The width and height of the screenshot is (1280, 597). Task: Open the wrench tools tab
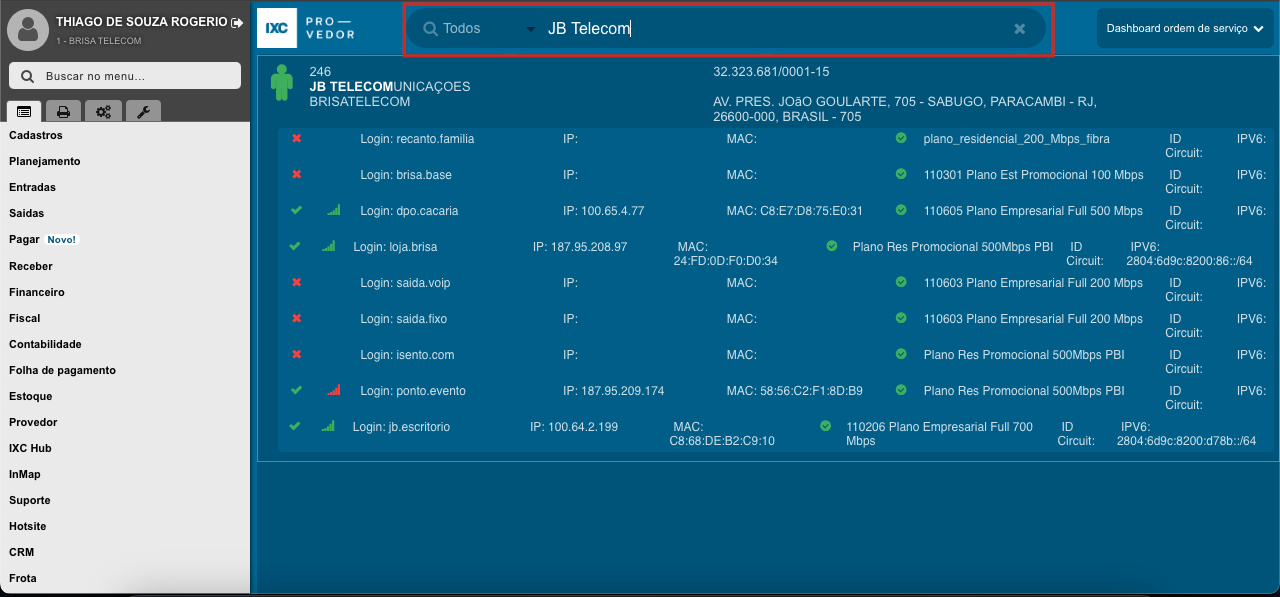[x=143, y=112]
